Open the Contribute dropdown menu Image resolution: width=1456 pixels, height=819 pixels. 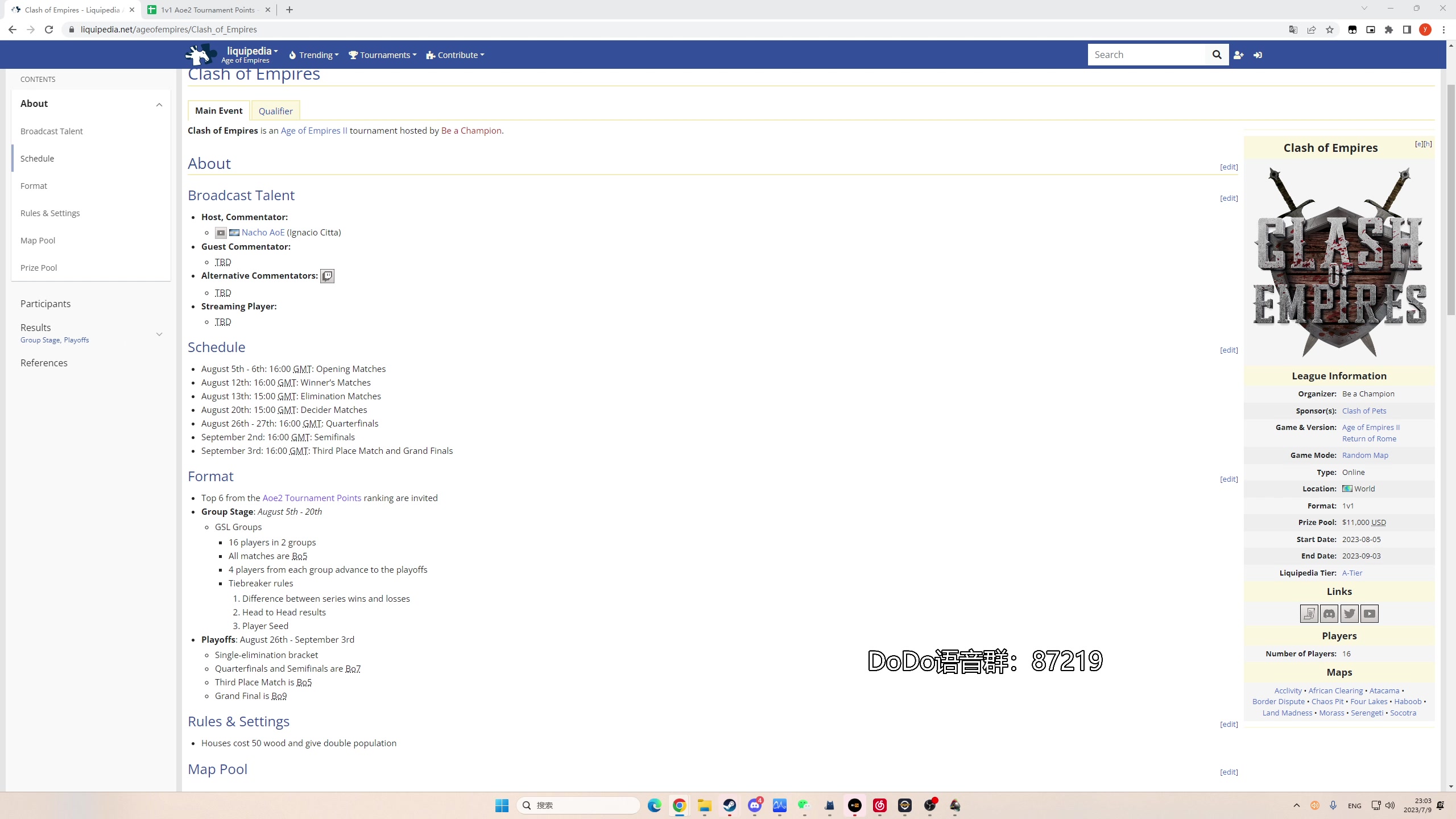[x=455, y=55]
